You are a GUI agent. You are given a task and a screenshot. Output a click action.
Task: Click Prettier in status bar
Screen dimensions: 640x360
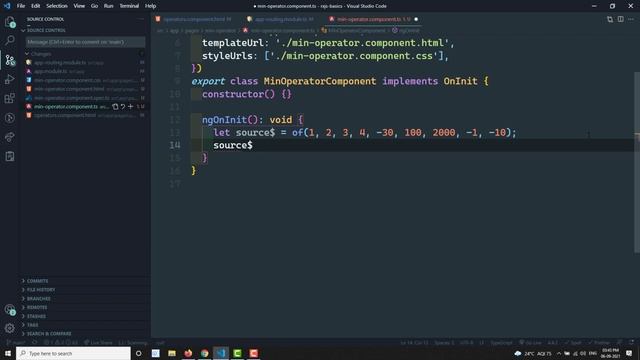pos(599,342)
